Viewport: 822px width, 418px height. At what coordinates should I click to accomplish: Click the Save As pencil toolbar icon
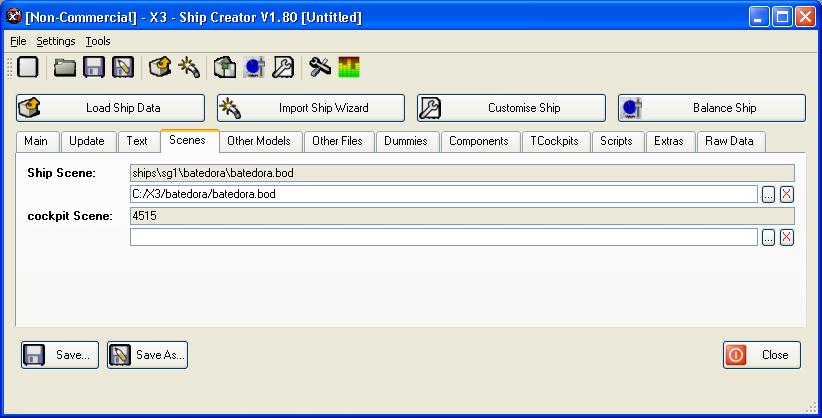(123, 68)
